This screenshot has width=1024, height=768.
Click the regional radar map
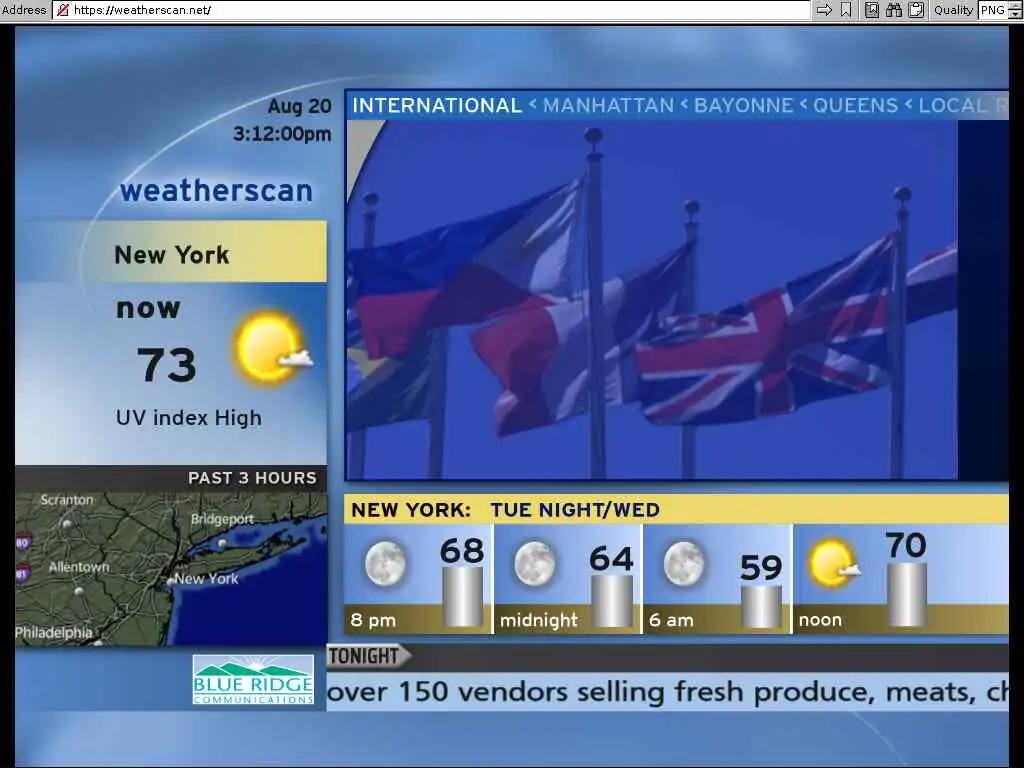[x=171, y=569]
